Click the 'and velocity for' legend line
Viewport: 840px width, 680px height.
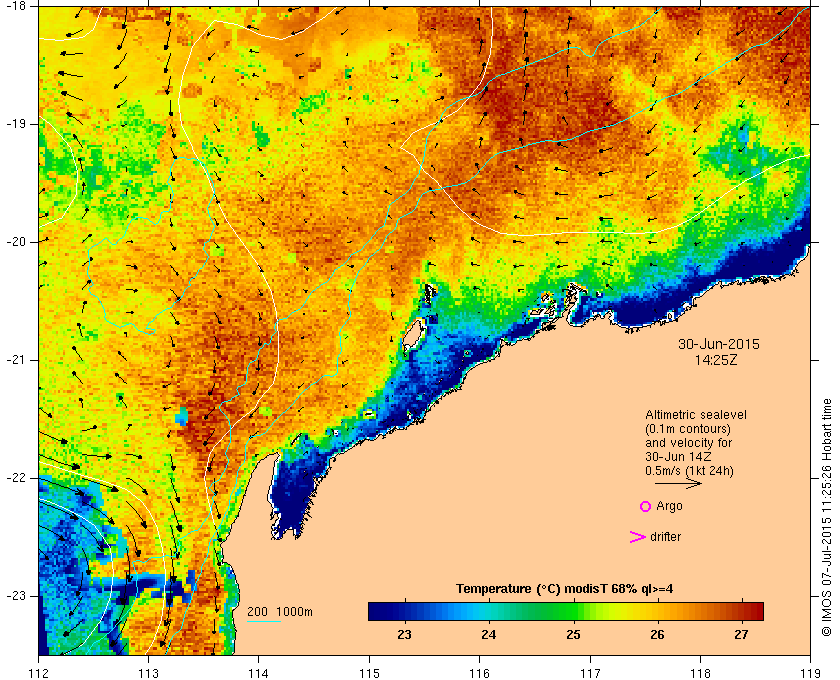[688, 443]
